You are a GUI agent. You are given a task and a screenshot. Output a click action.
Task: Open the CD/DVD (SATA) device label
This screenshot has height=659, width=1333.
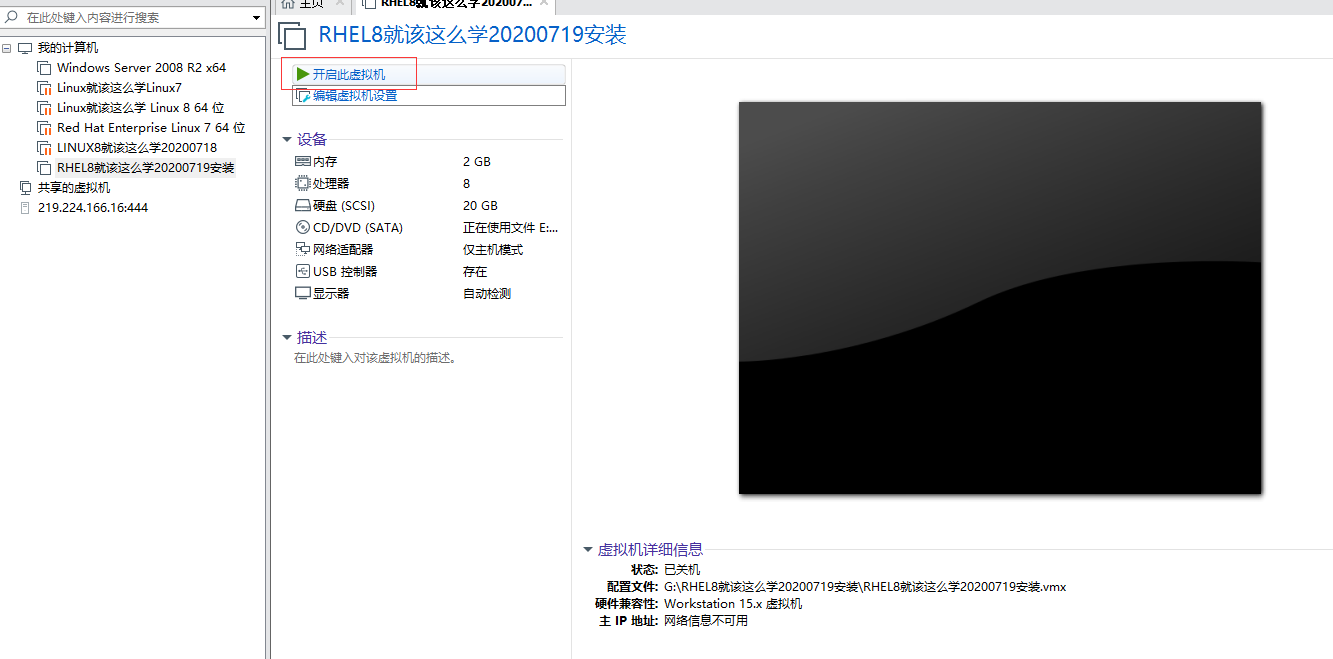tap(358, 227)
